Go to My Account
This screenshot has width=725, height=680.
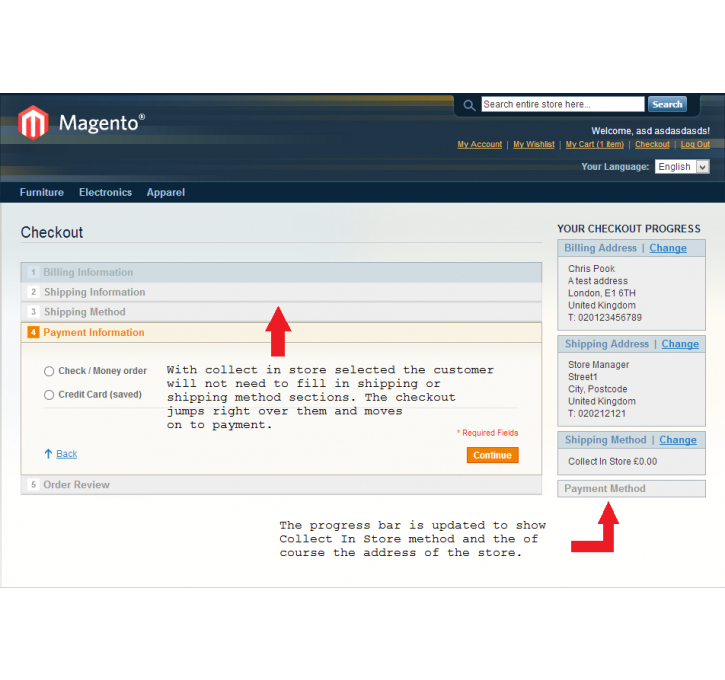[479, 144]
